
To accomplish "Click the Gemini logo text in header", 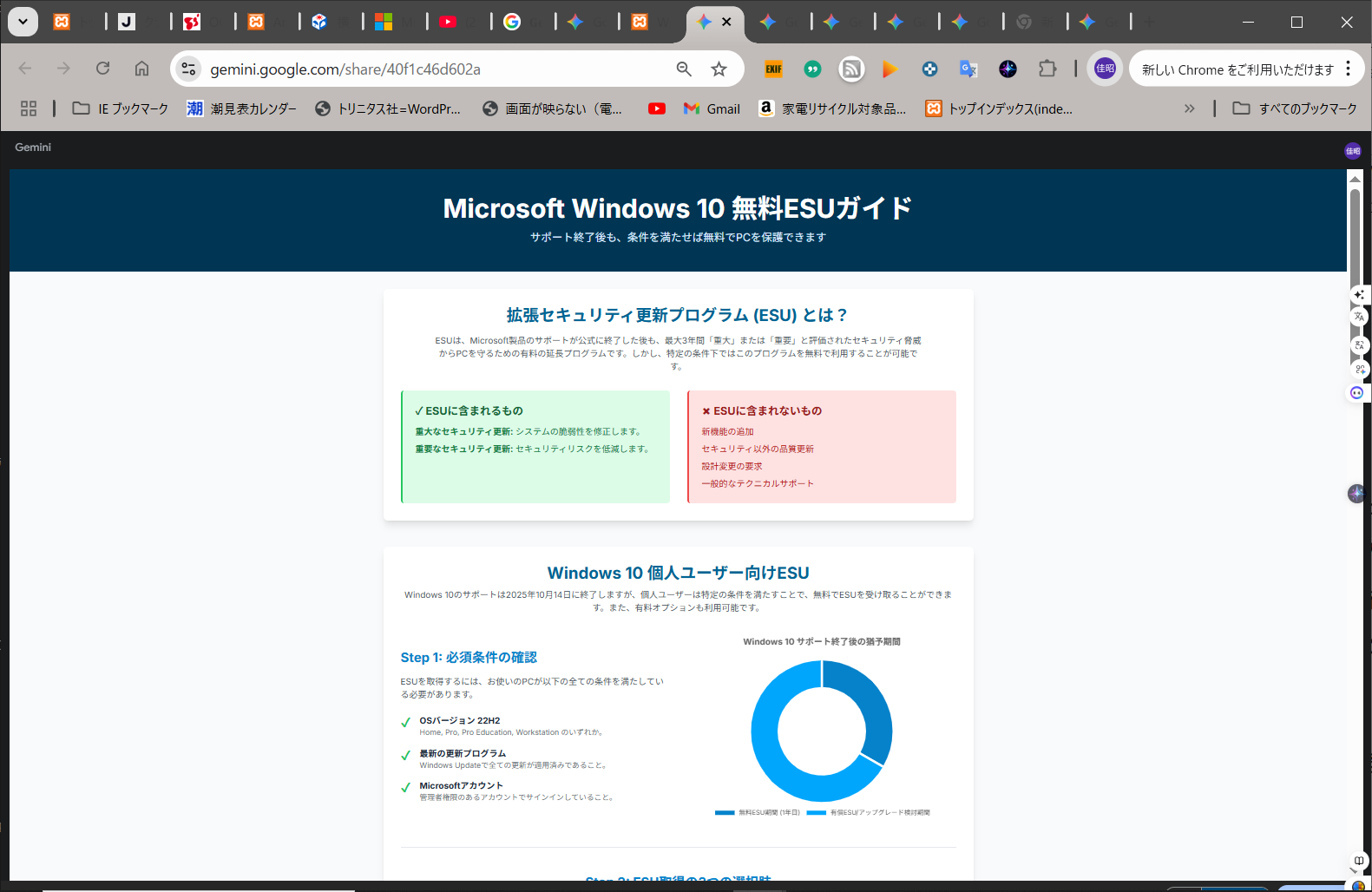I will 33,148.
